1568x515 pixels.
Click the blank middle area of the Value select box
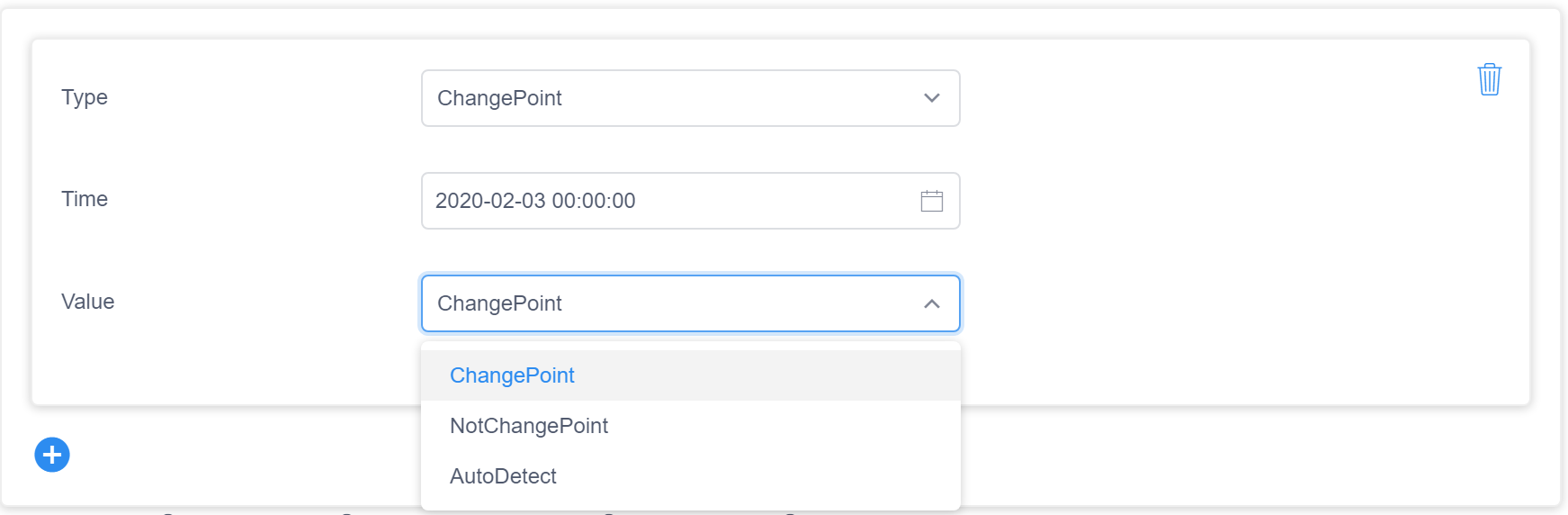738,303
